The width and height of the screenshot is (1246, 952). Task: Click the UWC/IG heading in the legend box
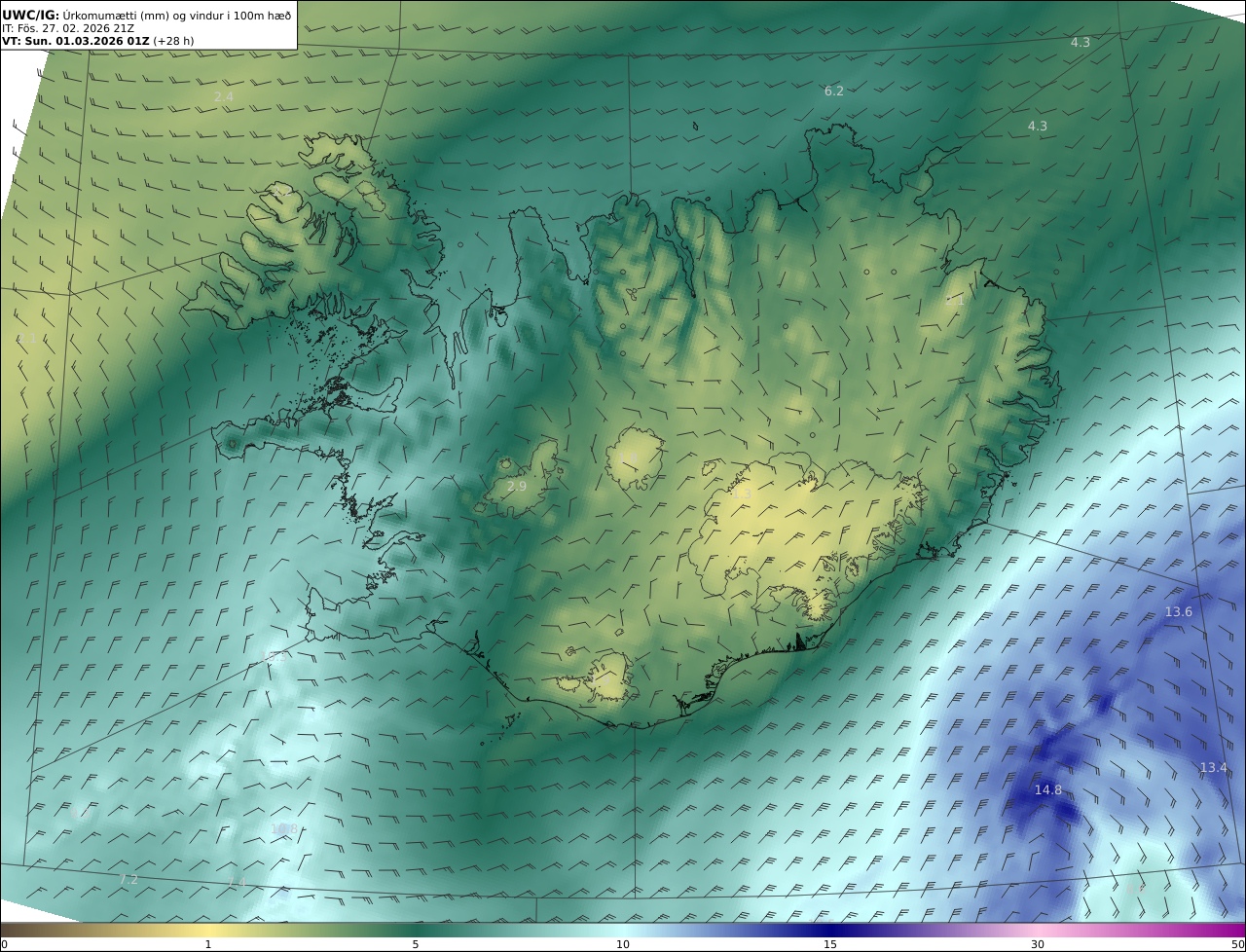pos(30,15)
